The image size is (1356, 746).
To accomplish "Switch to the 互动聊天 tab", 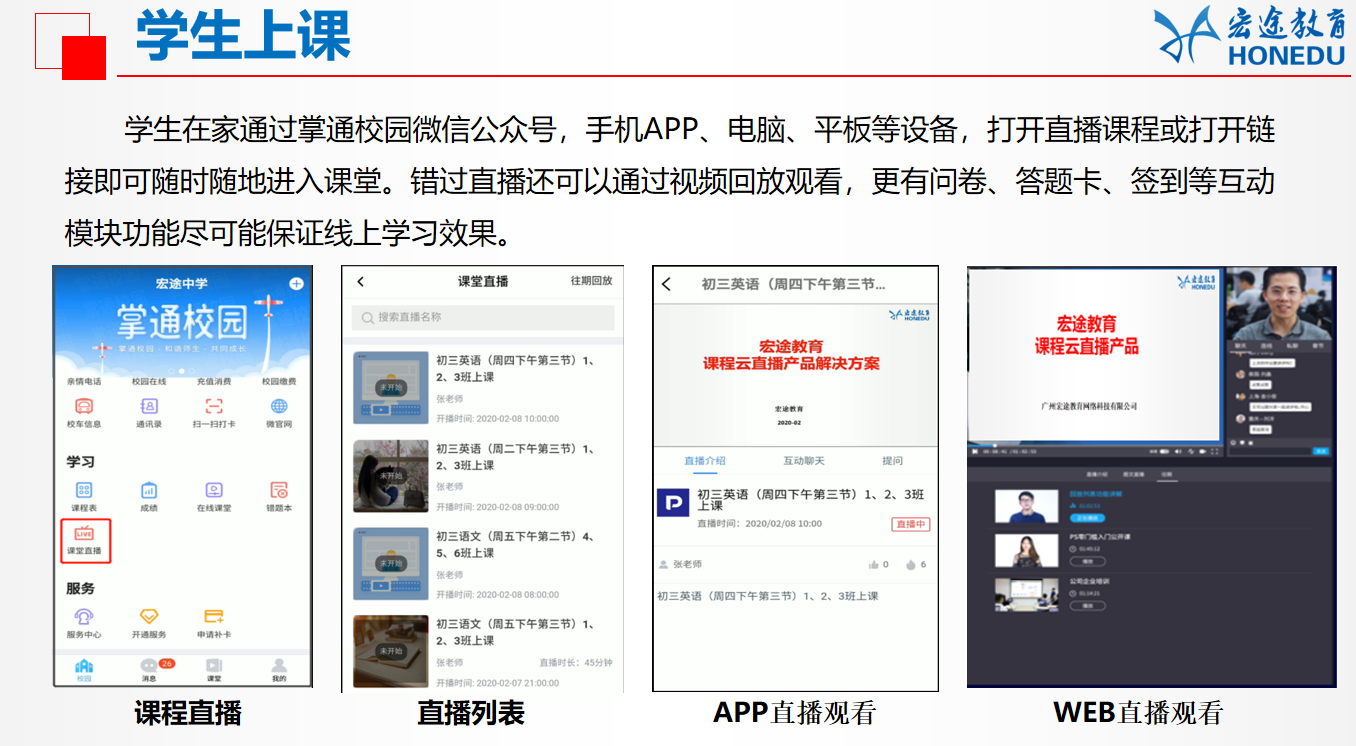I will [x=803, y=461].
